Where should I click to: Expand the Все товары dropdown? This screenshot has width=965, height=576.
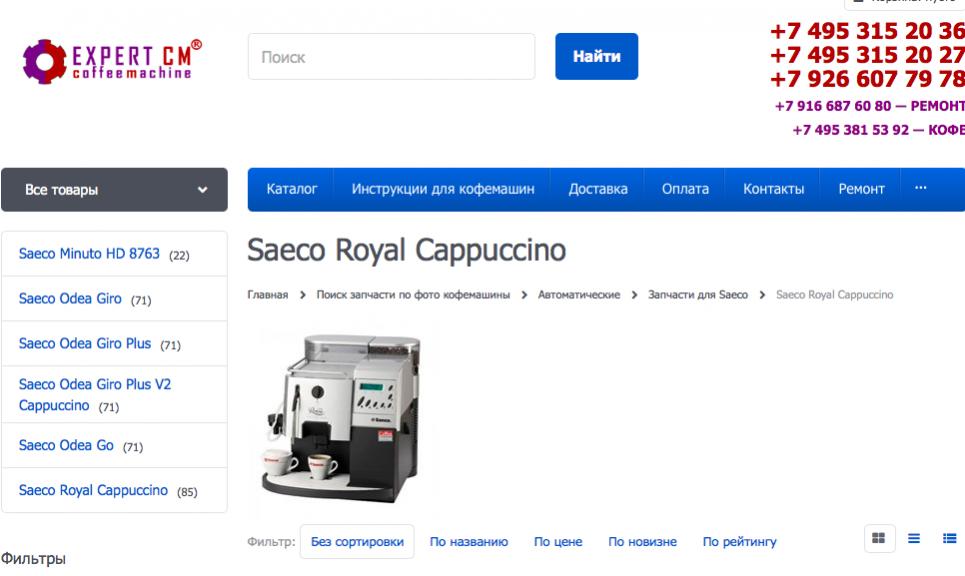114,190
